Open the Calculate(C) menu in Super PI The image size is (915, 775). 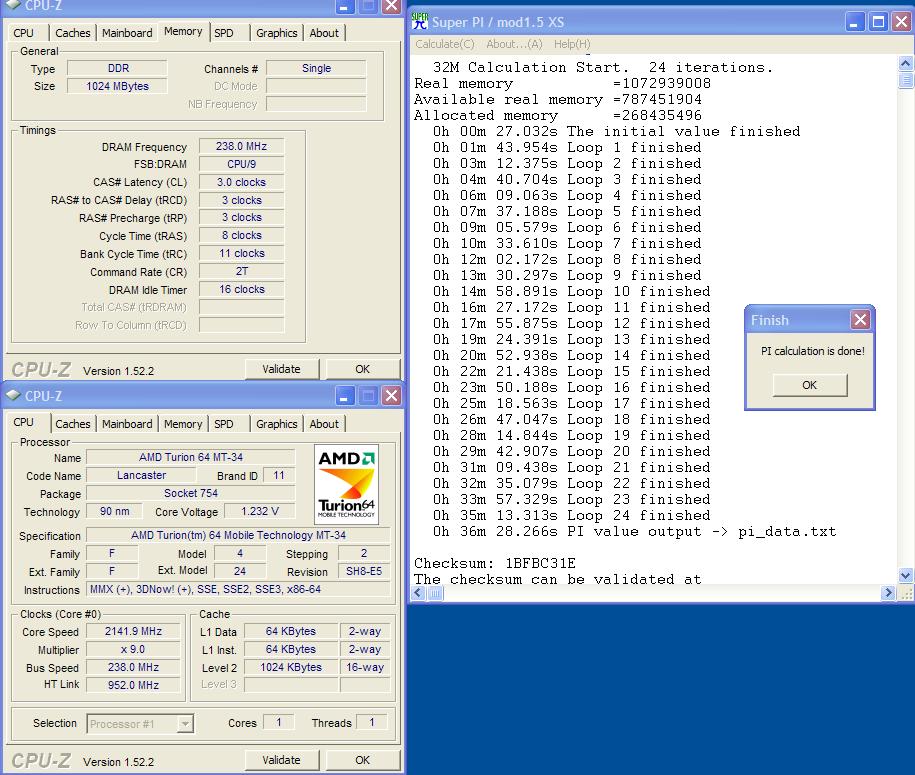point(445,44)
